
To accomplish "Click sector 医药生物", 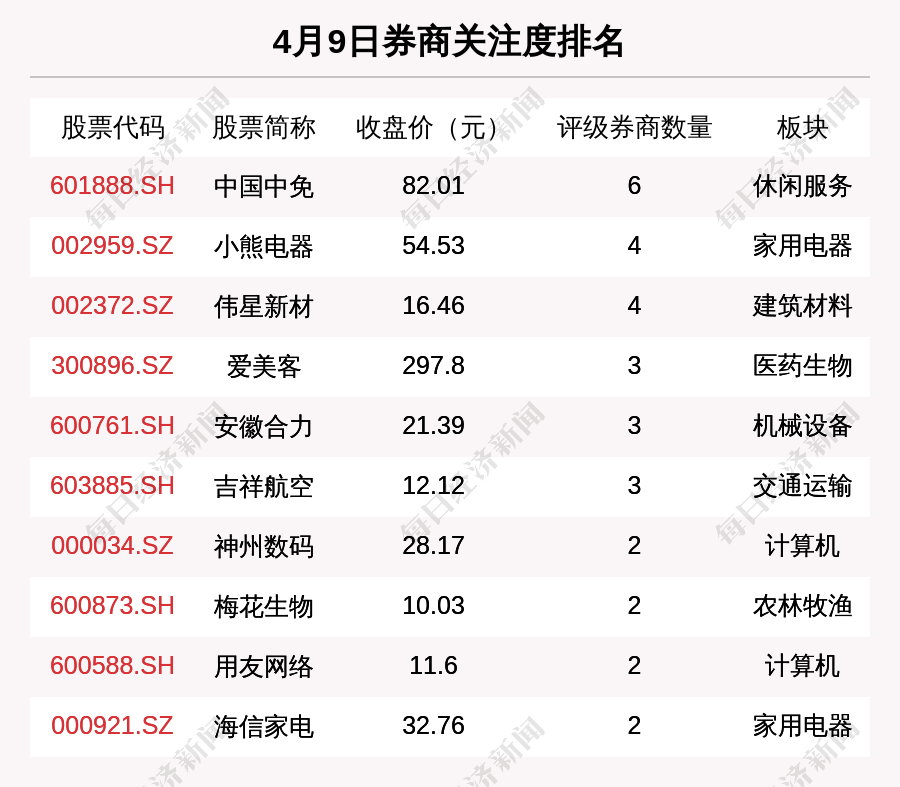I will (802, 366).
